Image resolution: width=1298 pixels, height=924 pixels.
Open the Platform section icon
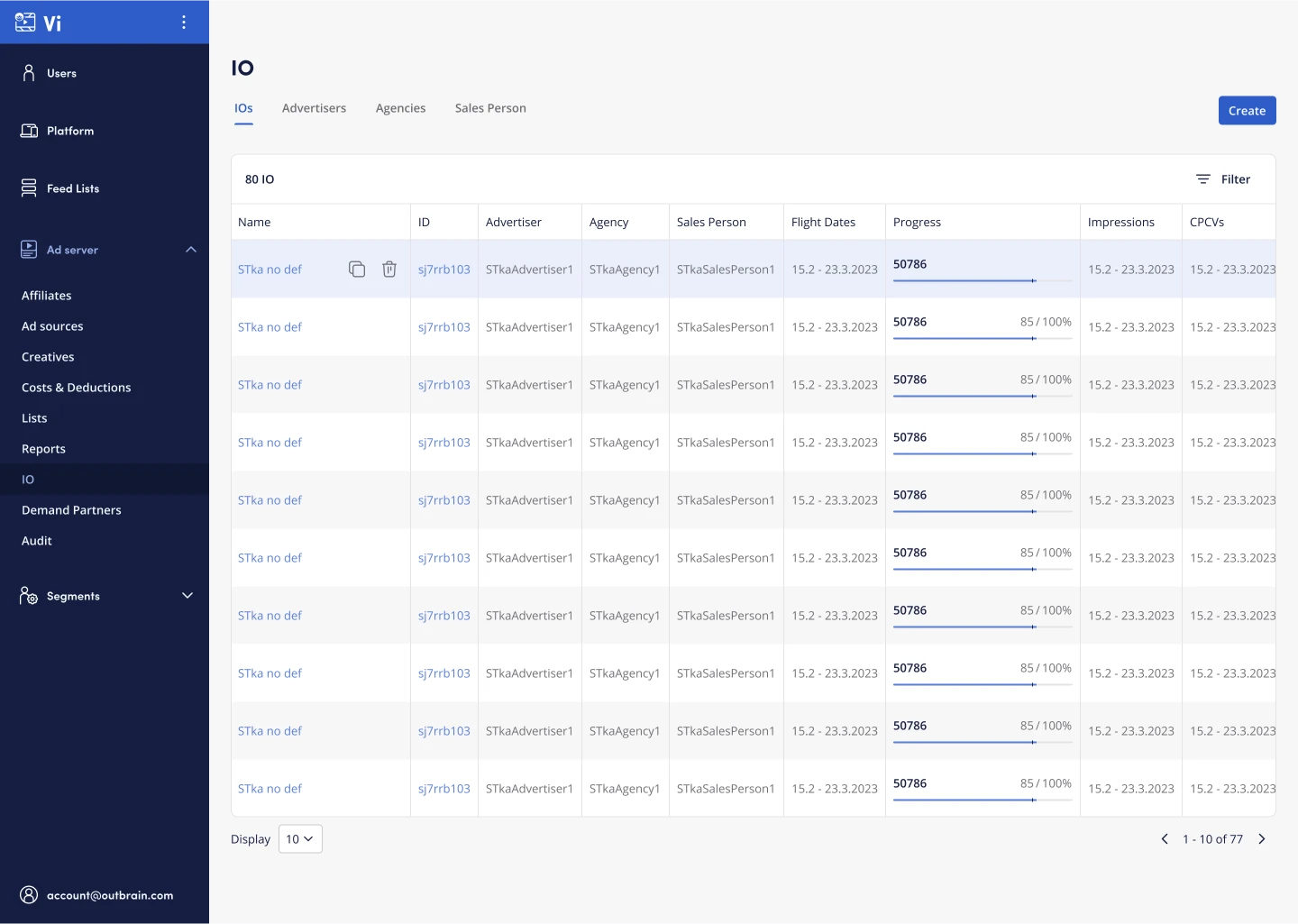29,131
